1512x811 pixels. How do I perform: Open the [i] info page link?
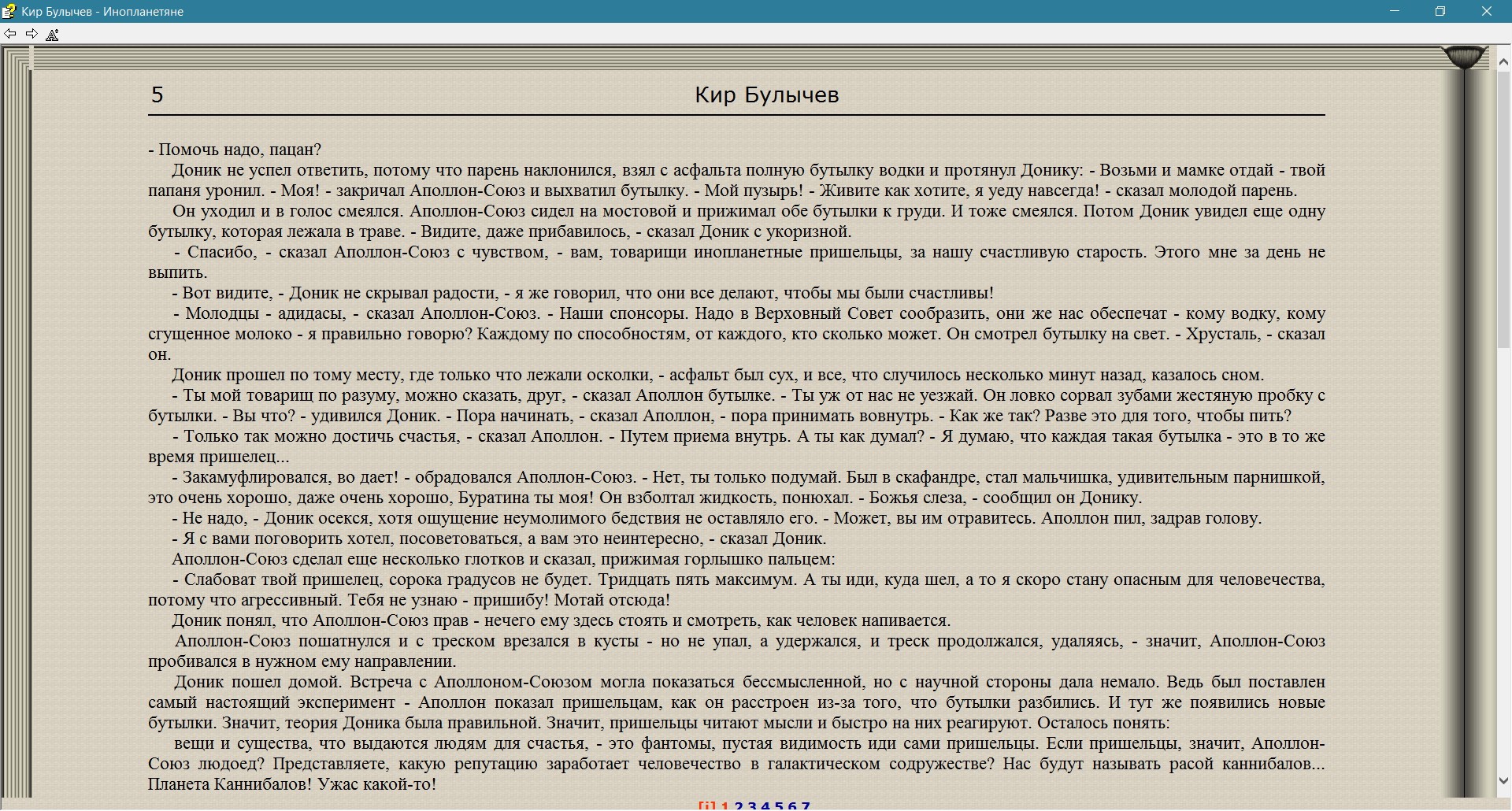pos(707,805)
